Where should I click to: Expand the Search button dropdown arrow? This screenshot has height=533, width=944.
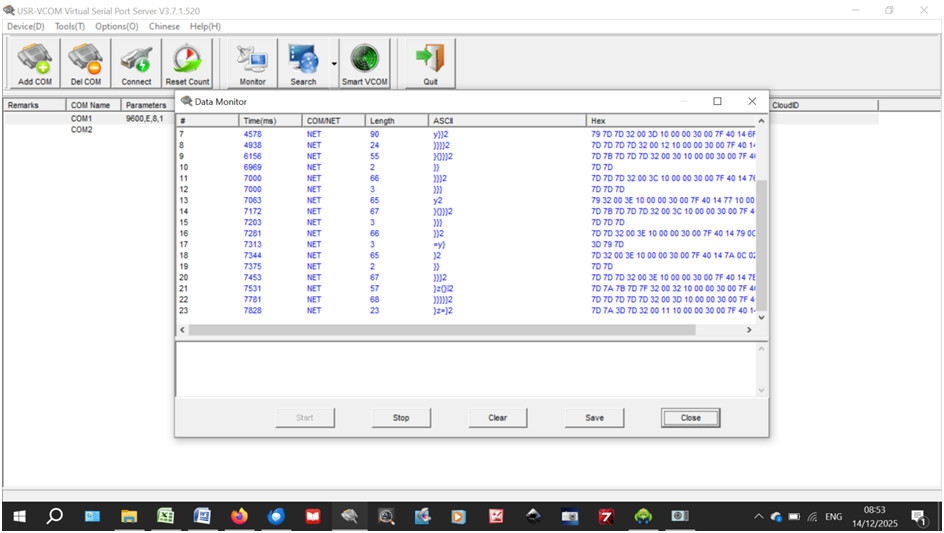coord(334,64)
